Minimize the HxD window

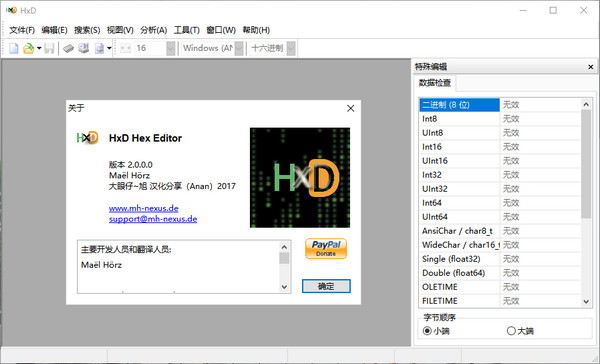coord(523,10)
